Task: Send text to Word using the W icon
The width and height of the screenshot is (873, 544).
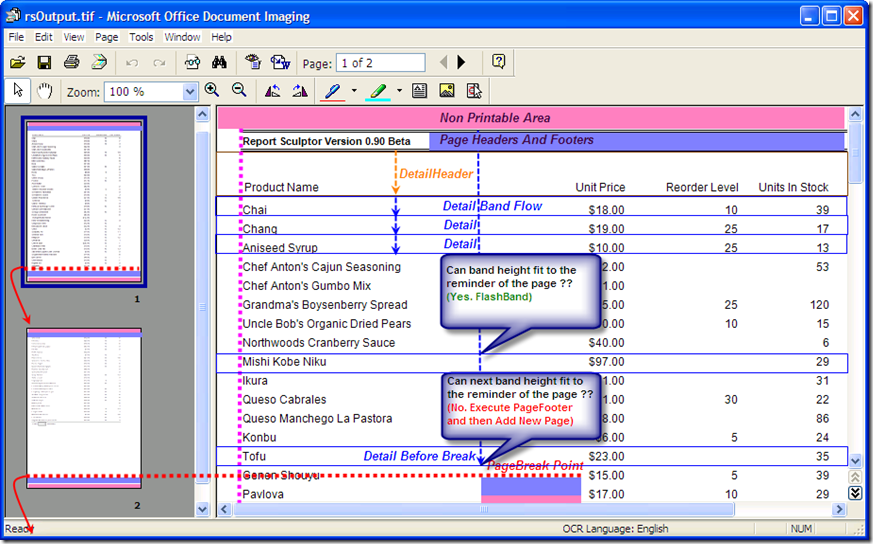Action: point(280,62)
